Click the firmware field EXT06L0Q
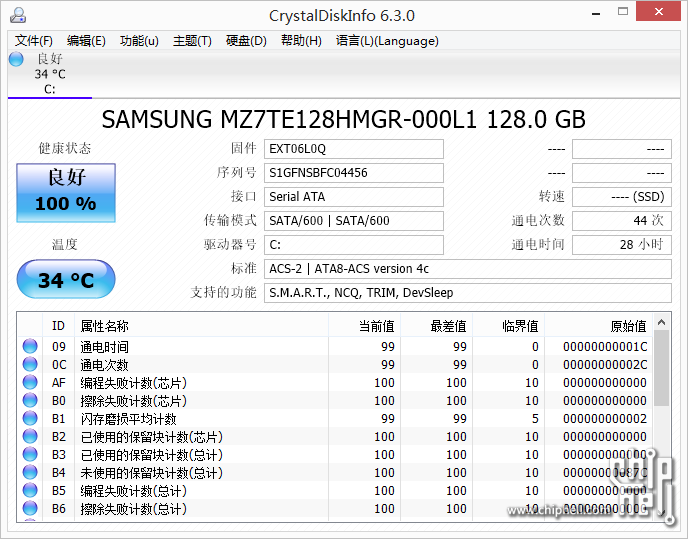The image size is (688, 539). (x=354, y=149)
